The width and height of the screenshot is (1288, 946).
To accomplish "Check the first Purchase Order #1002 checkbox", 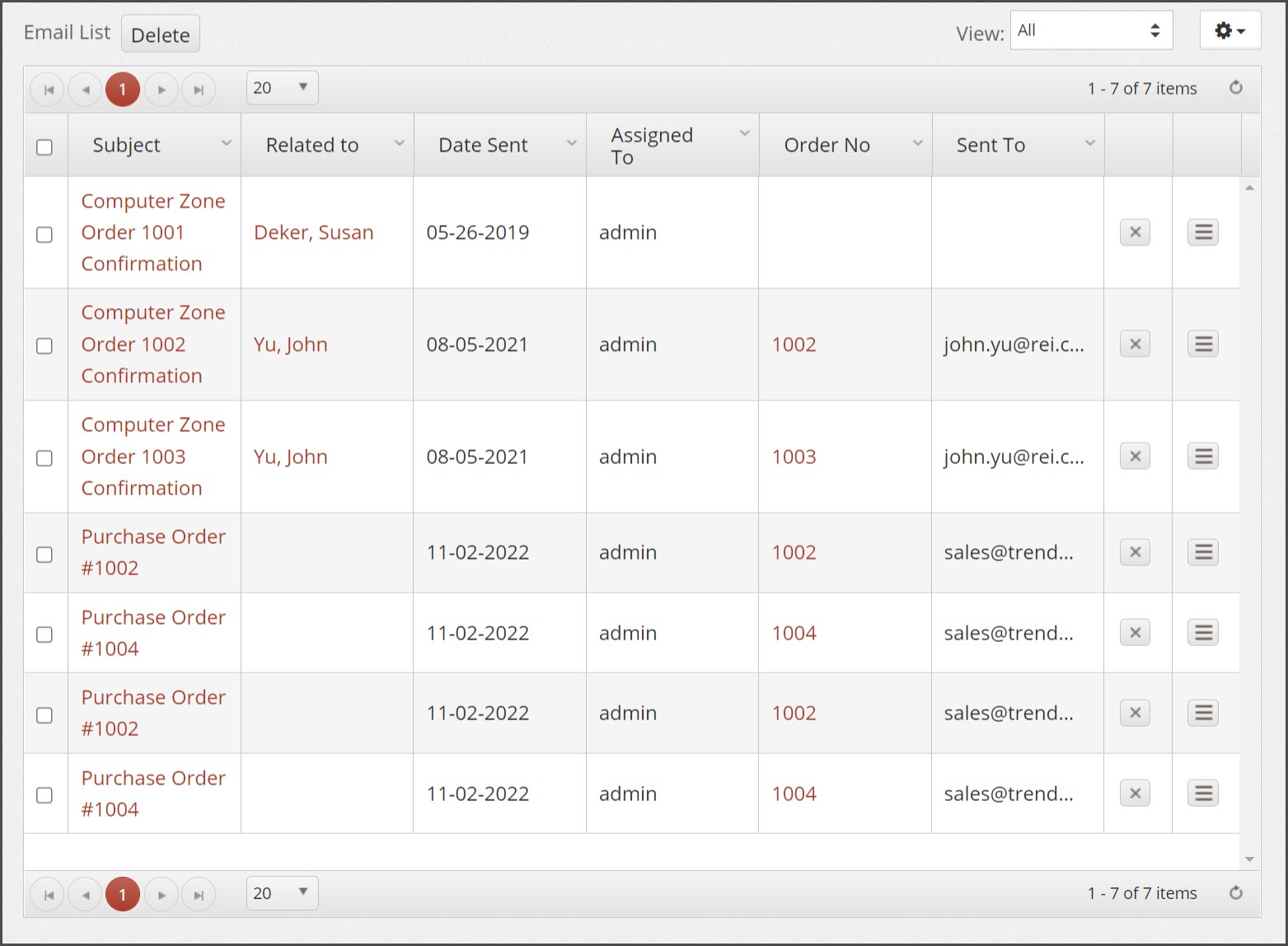I will [x=44, y=554].
